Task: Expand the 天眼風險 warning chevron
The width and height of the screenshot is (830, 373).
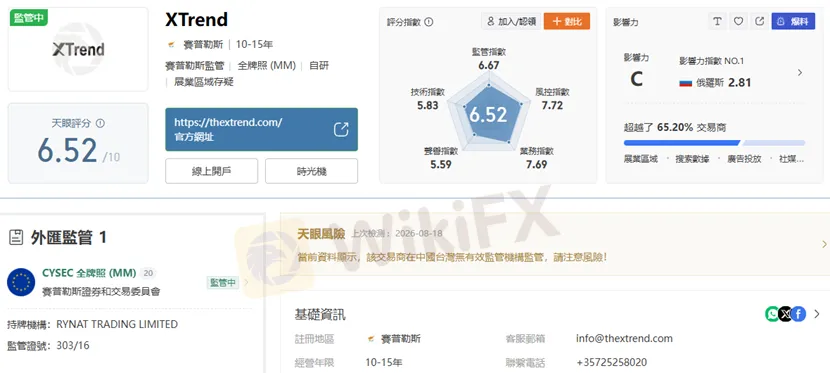Action: [x=824, y=244]
